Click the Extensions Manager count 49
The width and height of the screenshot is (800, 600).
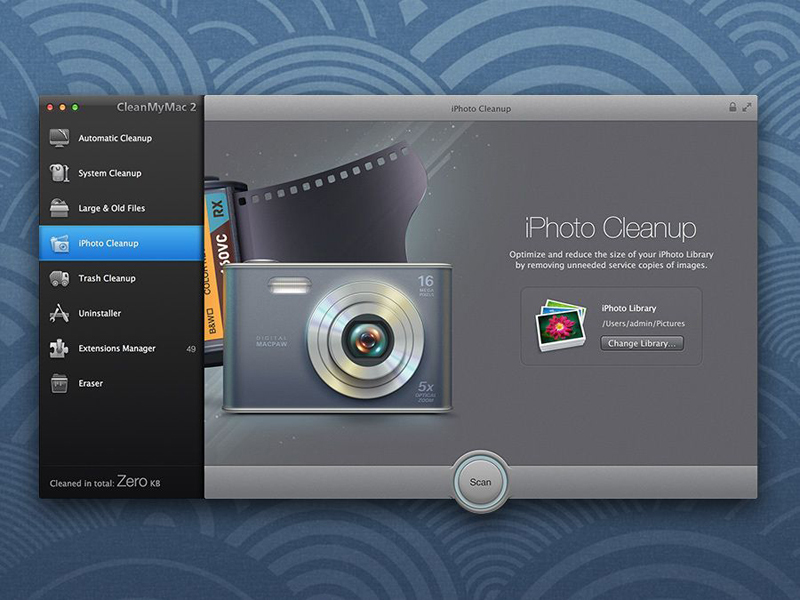click(191, 349)
